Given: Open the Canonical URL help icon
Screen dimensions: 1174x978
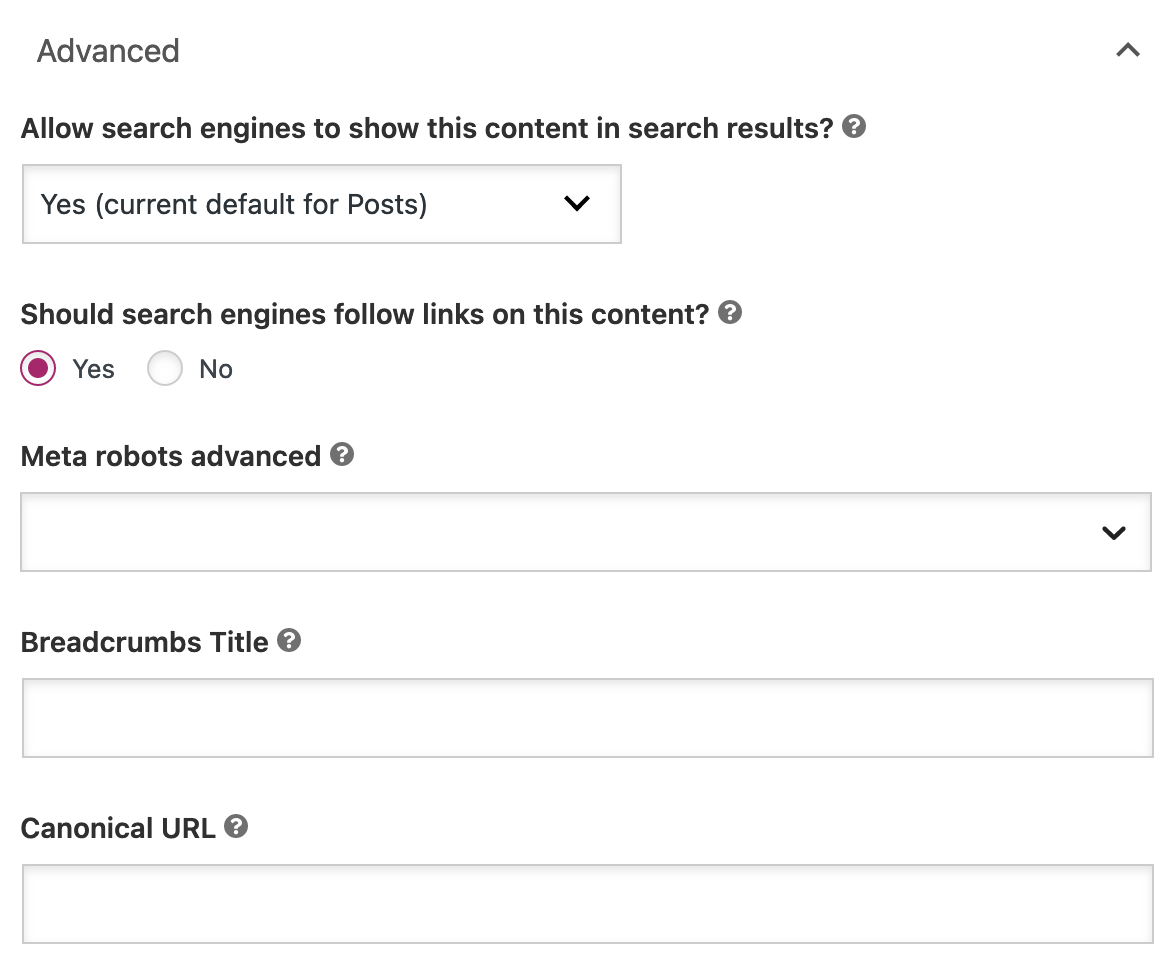Looking at the screenshot, I should 237,827.
